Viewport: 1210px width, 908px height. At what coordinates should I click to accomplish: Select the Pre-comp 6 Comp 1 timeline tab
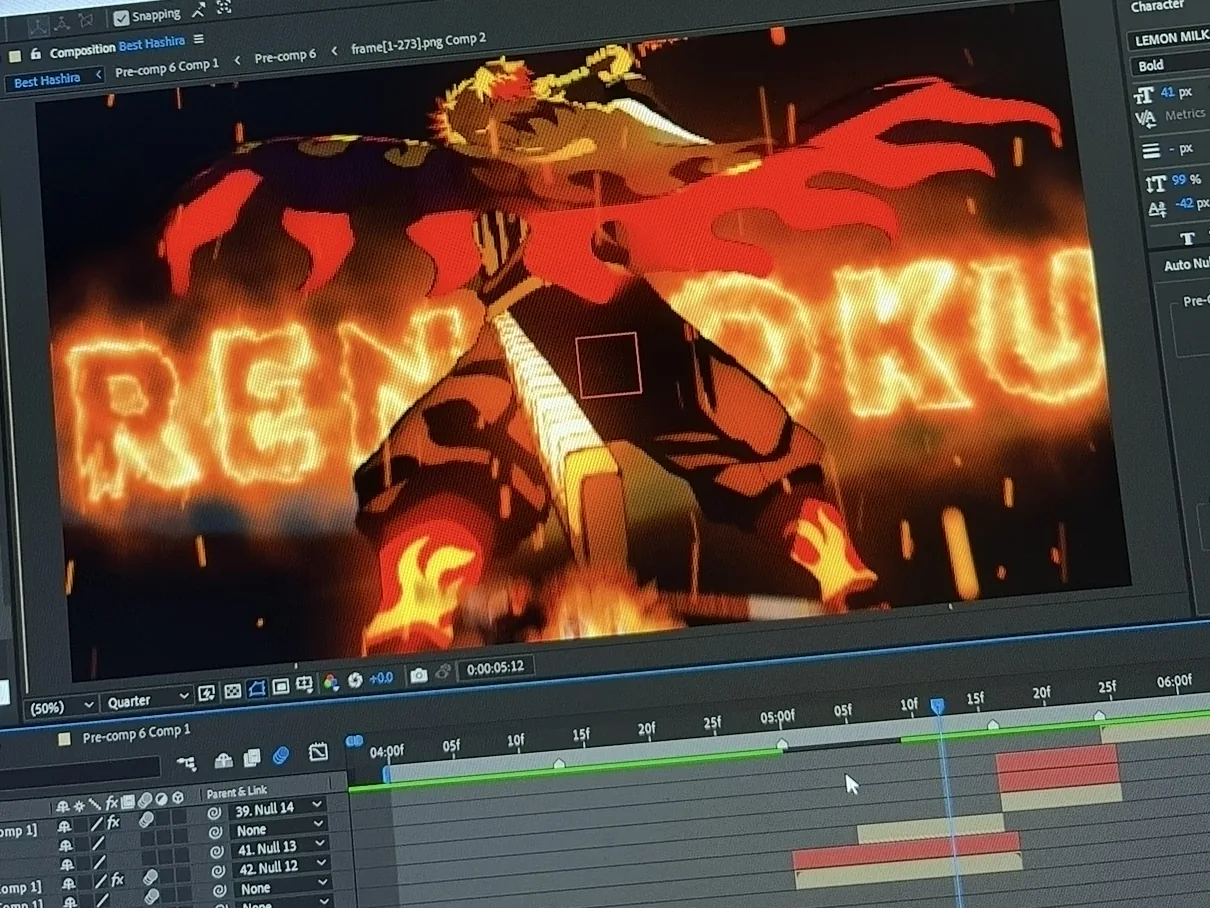click(136, 735)
